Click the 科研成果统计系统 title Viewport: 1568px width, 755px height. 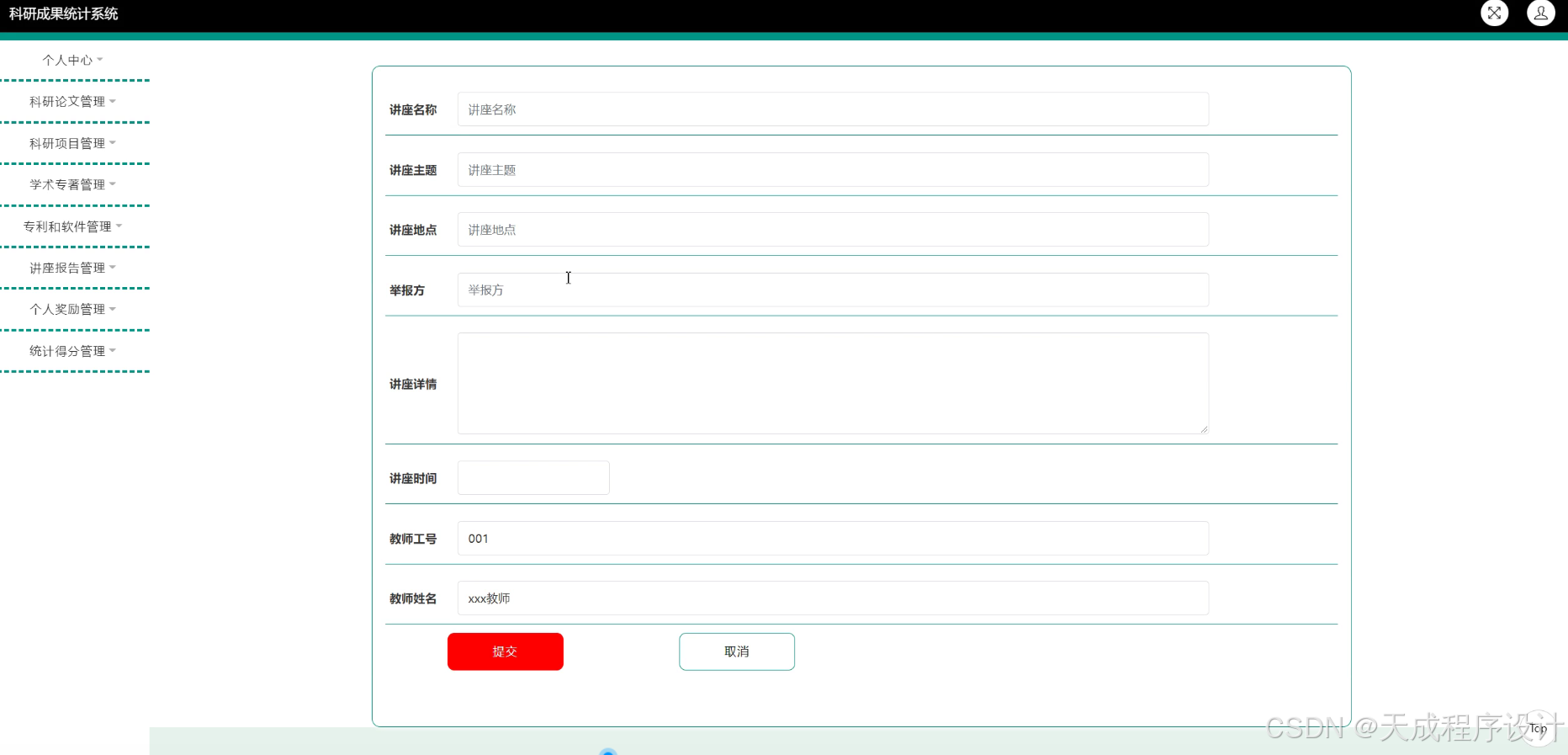[x=64, y=13]
